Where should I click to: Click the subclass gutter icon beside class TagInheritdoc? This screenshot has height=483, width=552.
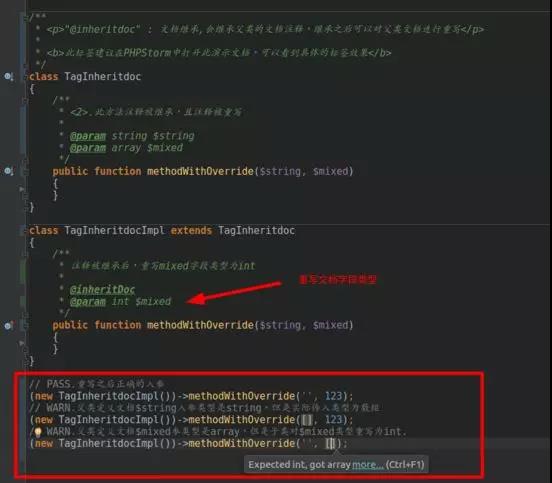coord(8,76)
